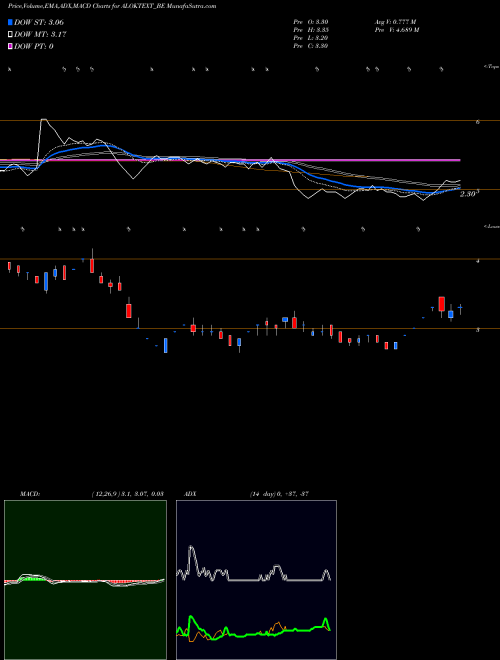The height and width of the screenshot is (660, 500).
Task: Click the 'MACD:' indicator label
Action: click(x=30, y=494)
